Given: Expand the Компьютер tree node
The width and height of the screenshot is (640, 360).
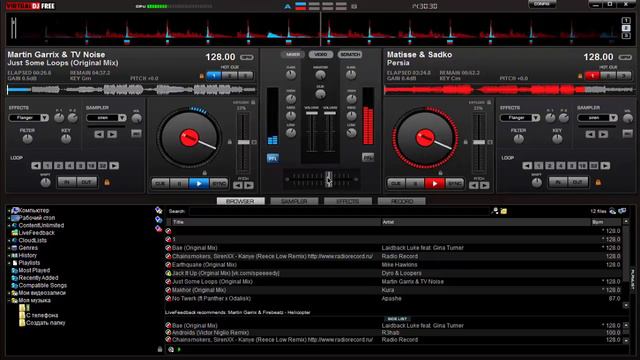Looking at the screenshot, I should coord(9,211).
